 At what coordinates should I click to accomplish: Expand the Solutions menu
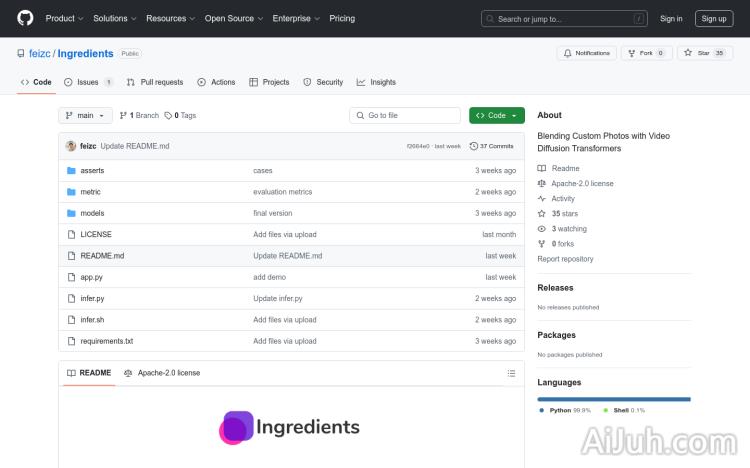click(x=114, y=18)
